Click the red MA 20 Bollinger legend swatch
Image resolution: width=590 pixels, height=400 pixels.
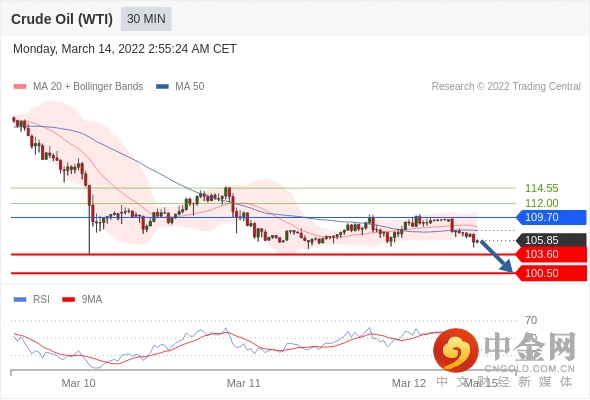click(20, 87)
